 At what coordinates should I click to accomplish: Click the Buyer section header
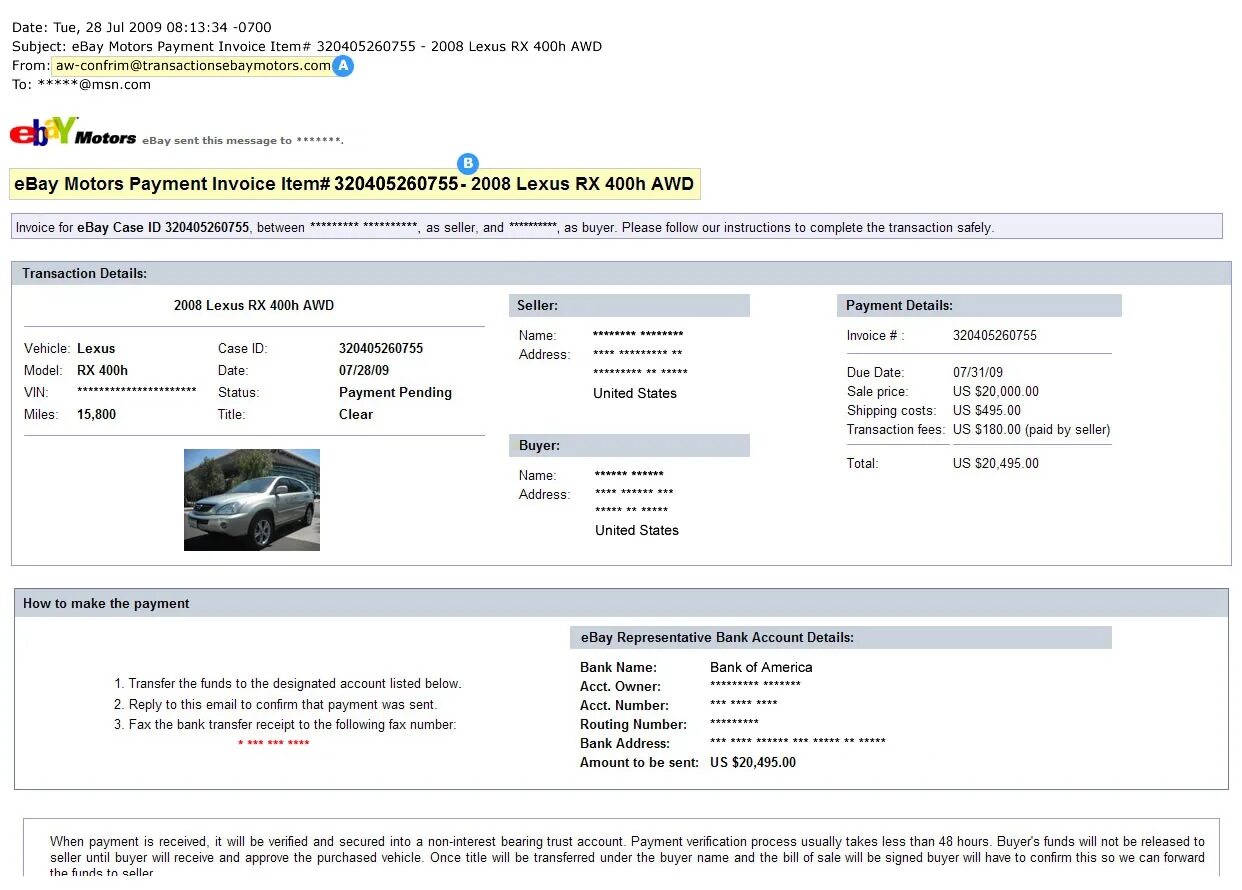629,445
